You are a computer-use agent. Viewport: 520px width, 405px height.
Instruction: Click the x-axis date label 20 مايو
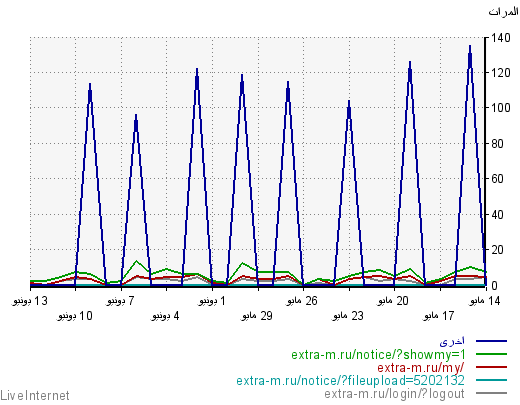[393, 301]
